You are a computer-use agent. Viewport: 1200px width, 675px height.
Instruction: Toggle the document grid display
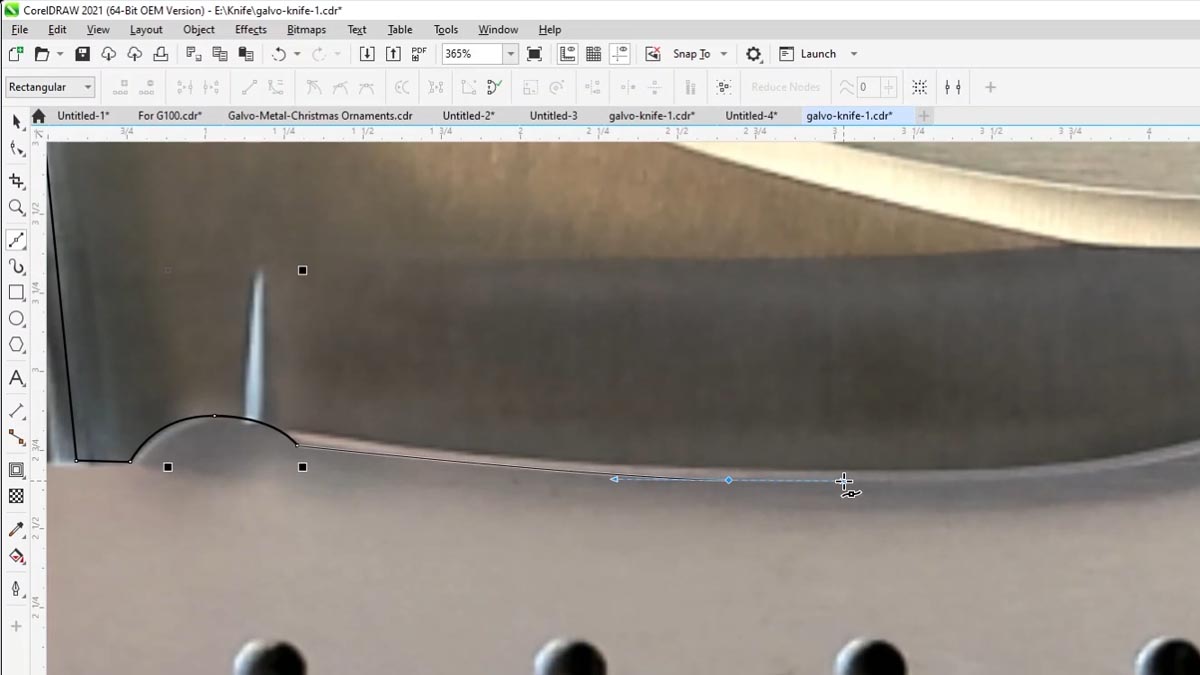tap(593, 53)
